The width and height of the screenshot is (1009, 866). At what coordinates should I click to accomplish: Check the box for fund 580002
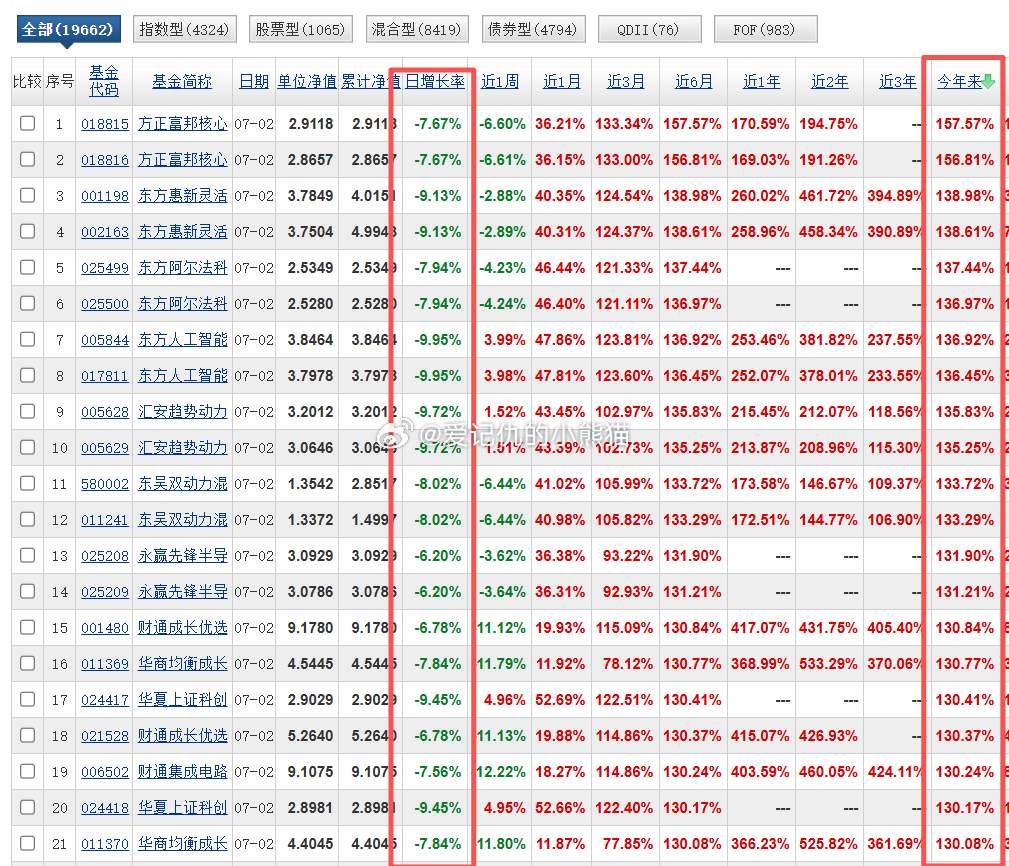28,483
